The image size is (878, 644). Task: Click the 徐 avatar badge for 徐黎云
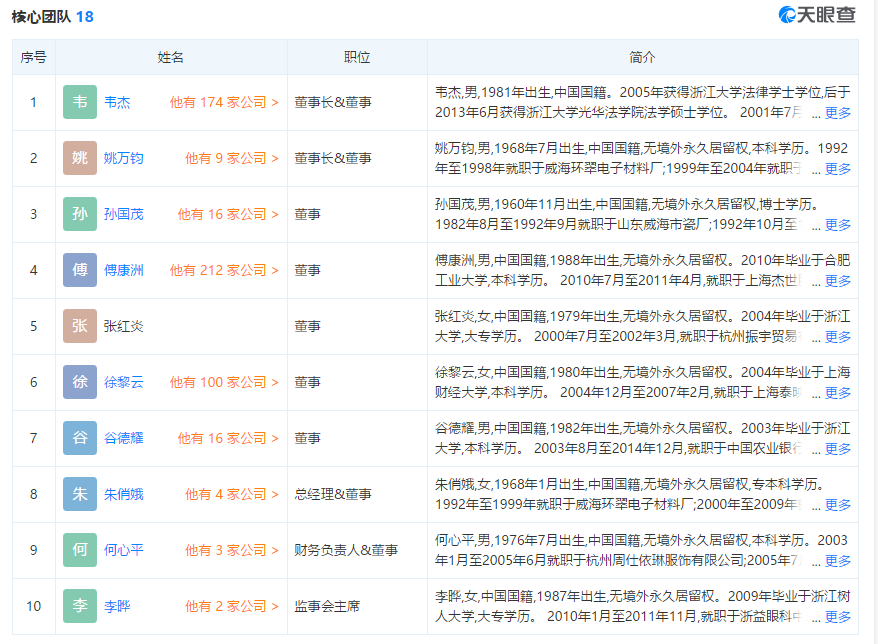pyautogui.click(x=80, y=382)
